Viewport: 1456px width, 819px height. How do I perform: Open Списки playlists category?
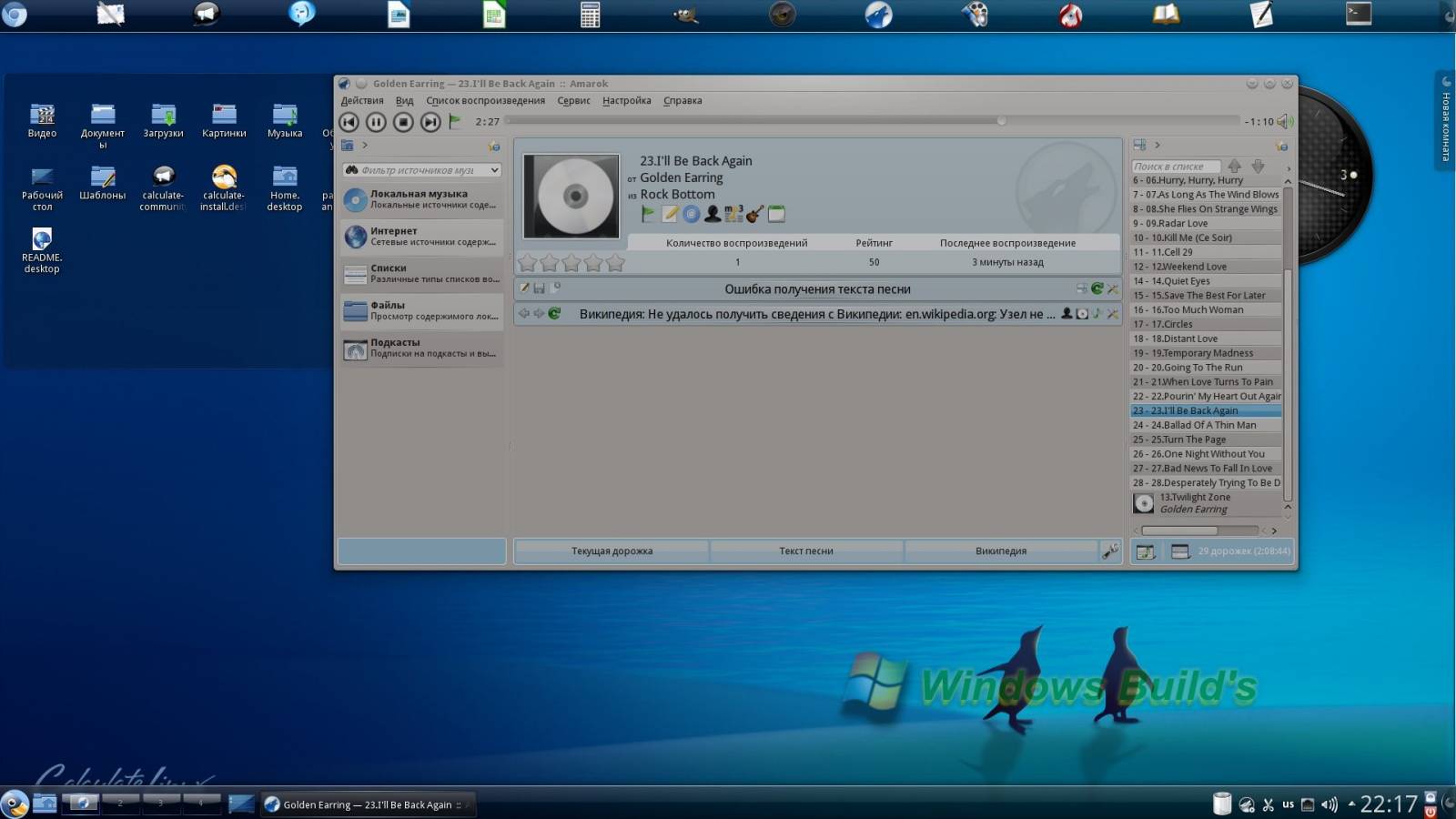point(422,274)
